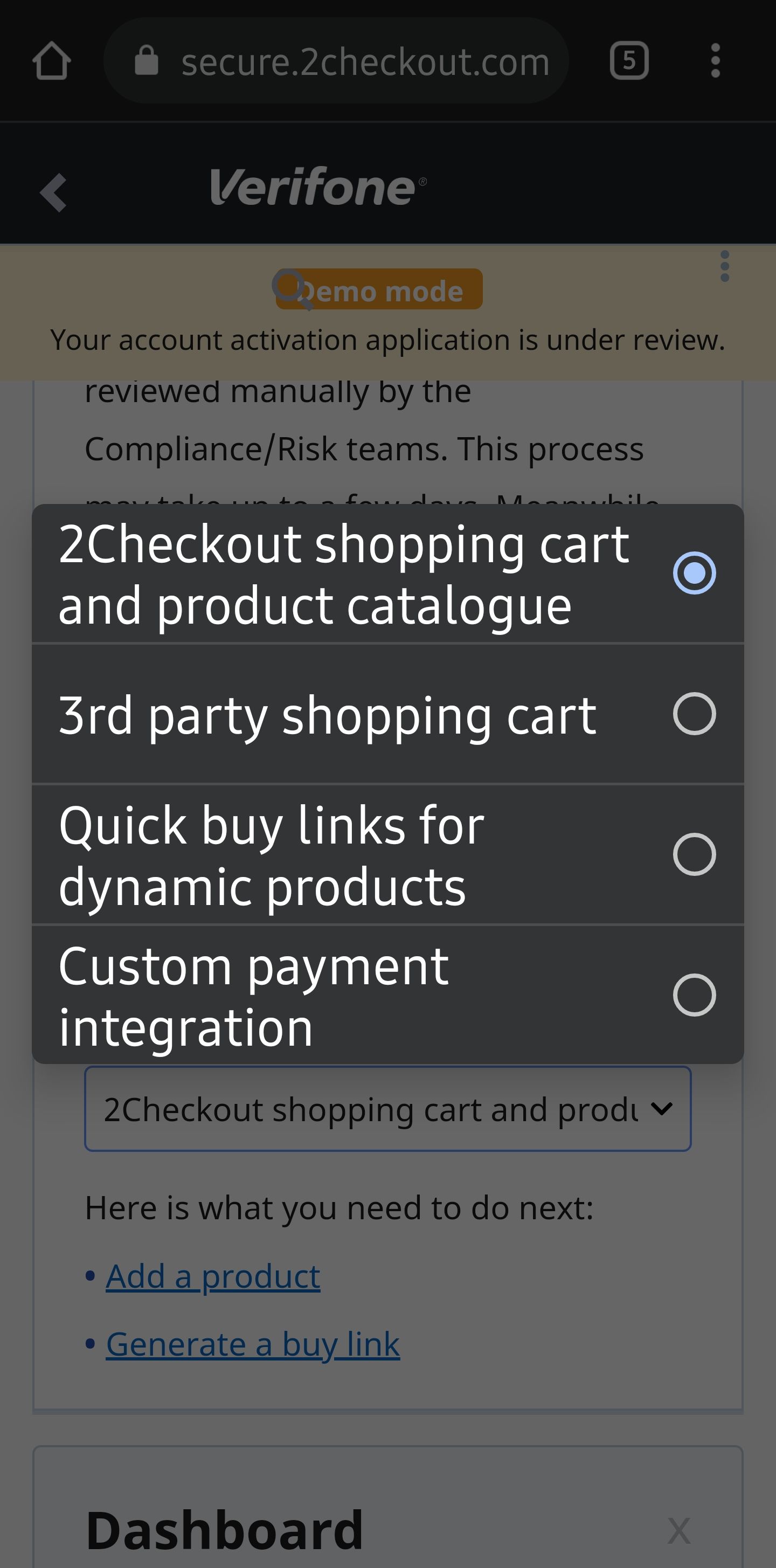The width and height of the screenshot is (776, 1568).
Task: Pick '3rd party shopping cart' option text
Action: click(x=328, y=715)
